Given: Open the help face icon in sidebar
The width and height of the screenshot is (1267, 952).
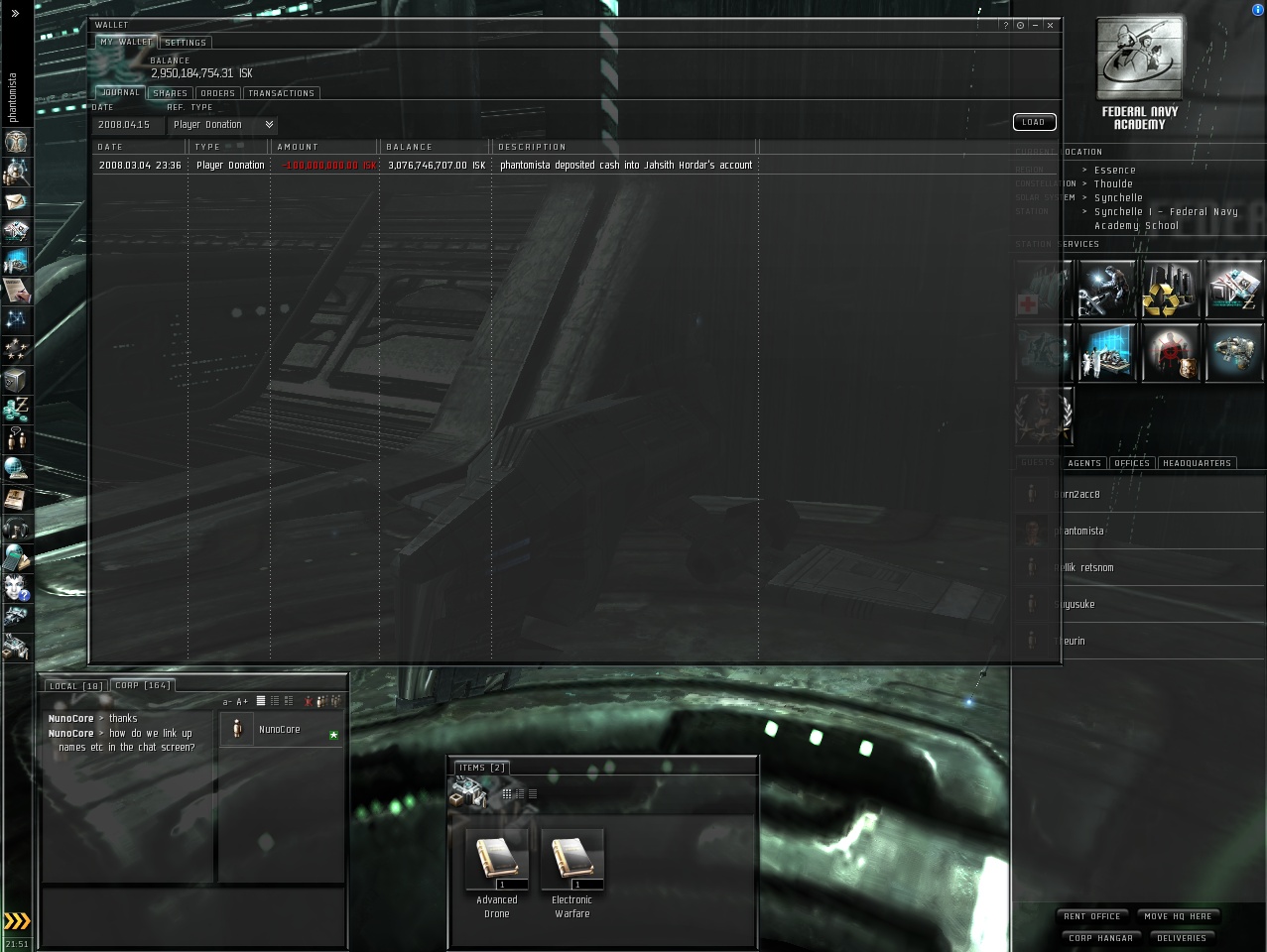Looking at the screenshot, I should coord(17,588).
